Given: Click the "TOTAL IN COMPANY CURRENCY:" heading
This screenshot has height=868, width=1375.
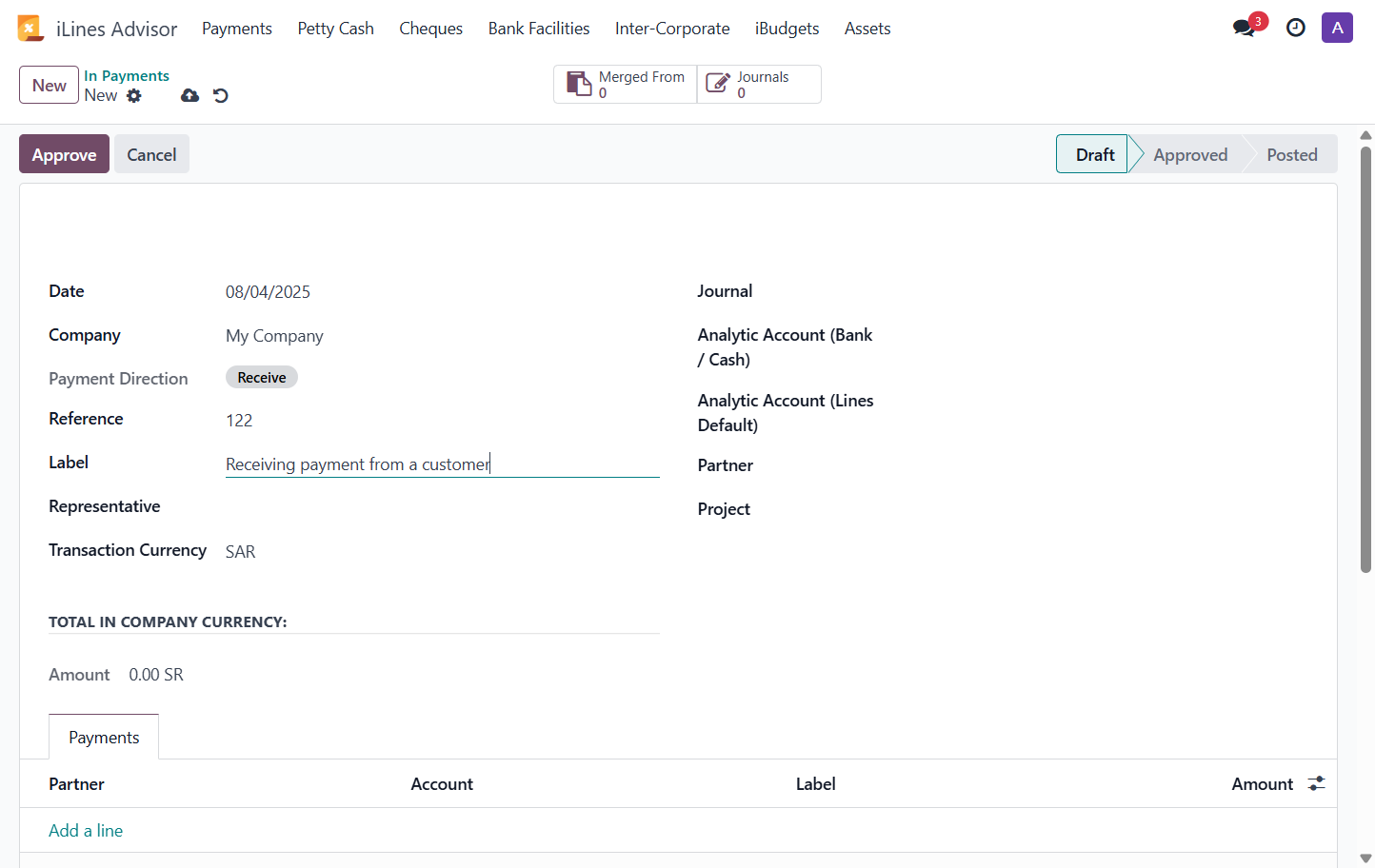Looking at the screenshot, I should click(x=168, y=622).
